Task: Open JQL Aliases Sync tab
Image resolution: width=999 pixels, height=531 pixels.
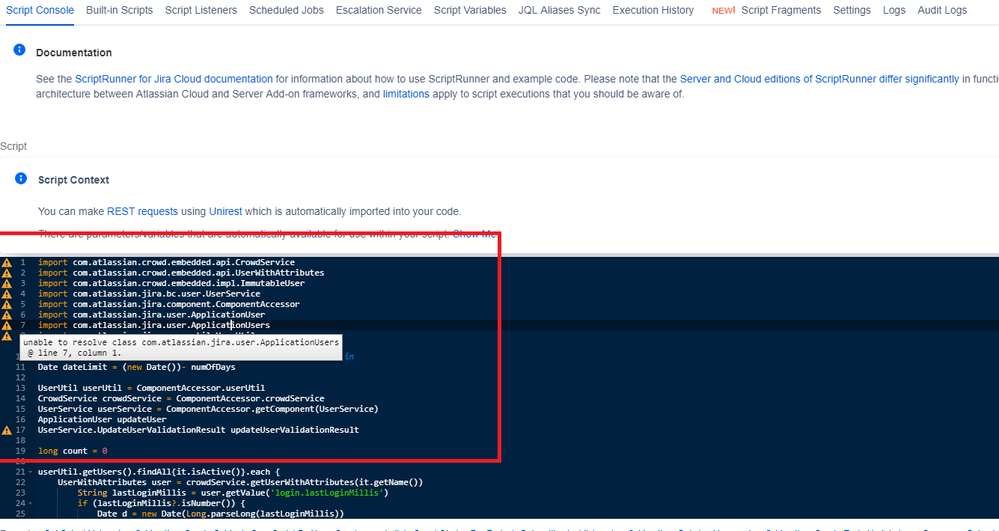Action: [x=559, y=10]
